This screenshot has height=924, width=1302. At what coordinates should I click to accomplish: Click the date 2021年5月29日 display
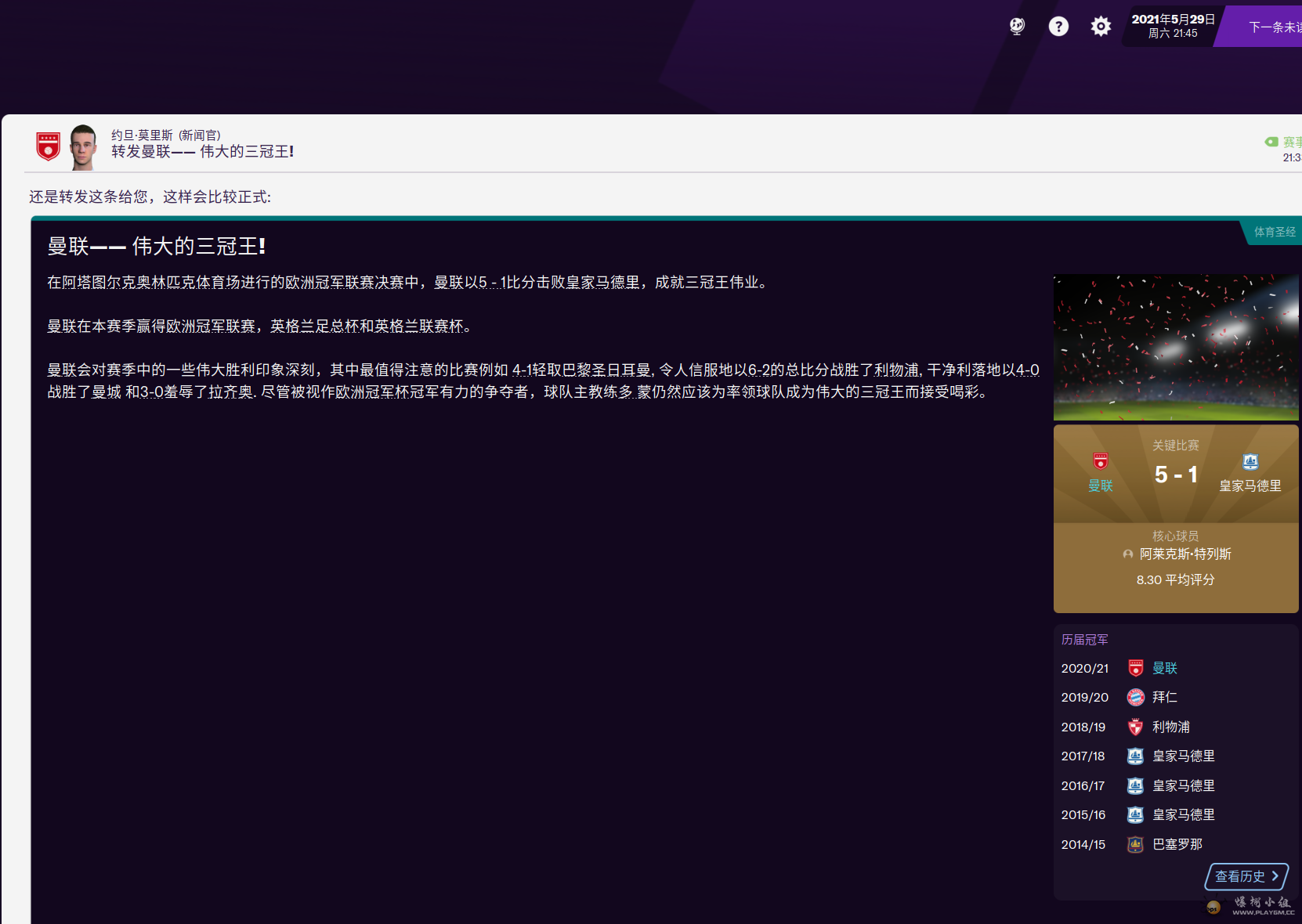pyautogui.click(x=1173, y=20)
